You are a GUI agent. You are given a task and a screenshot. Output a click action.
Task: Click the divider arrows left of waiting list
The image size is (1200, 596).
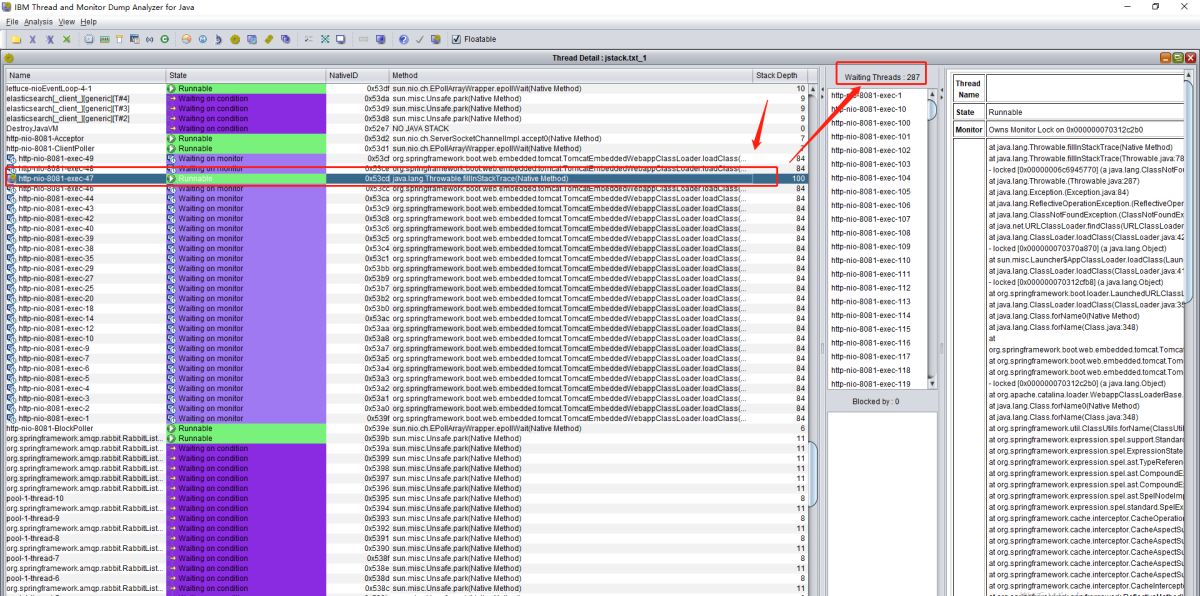(822, 92)
